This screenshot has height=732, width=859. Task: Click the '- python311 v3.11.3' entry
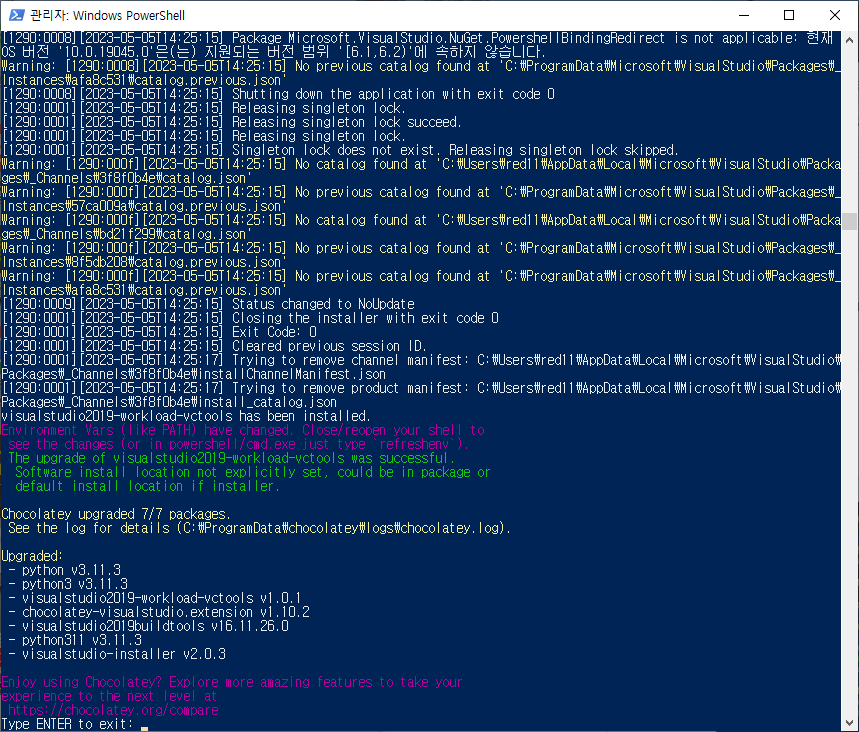[x=75, y=640]
